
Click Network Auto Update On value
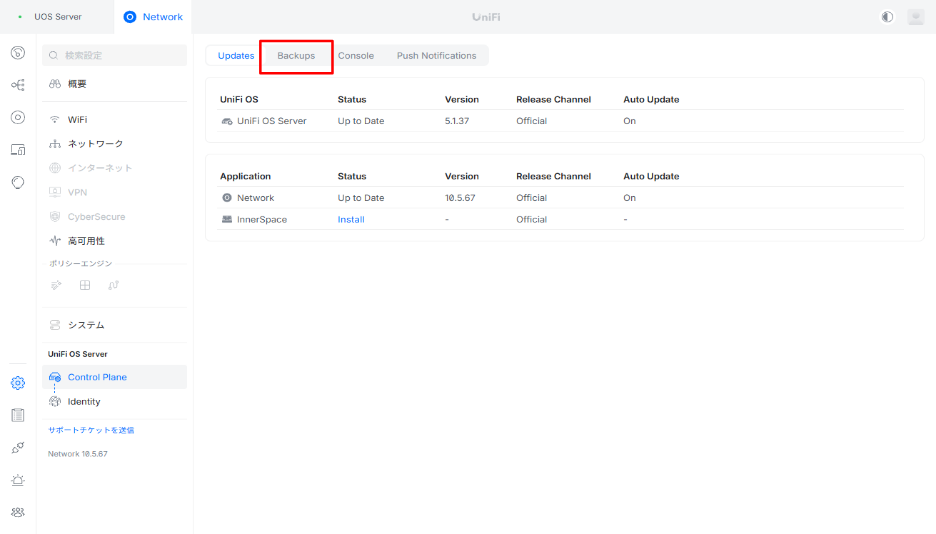(x=629, y=197)
